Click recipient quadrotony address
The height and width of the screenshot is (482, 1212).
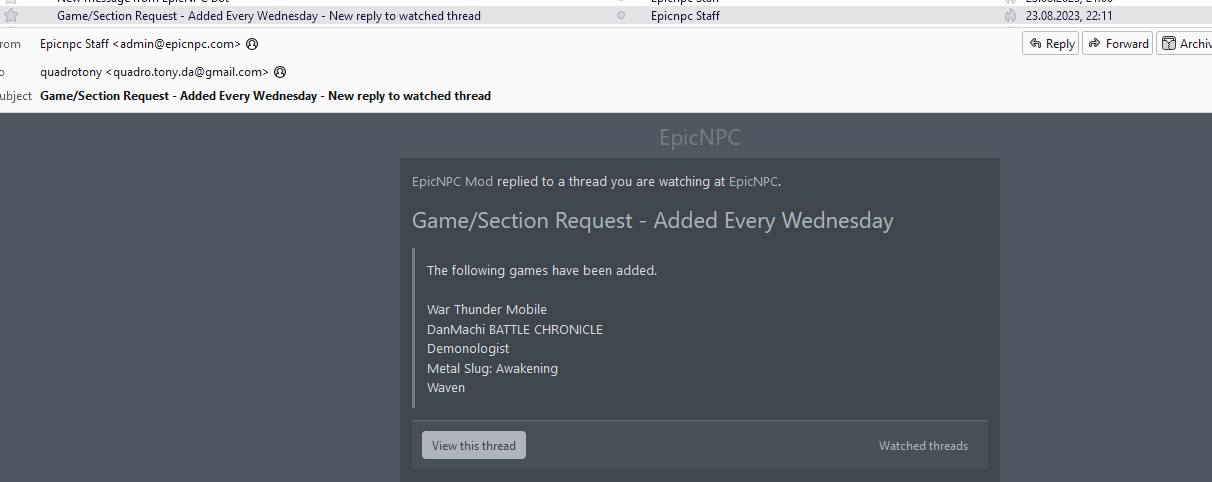[154, 72]
